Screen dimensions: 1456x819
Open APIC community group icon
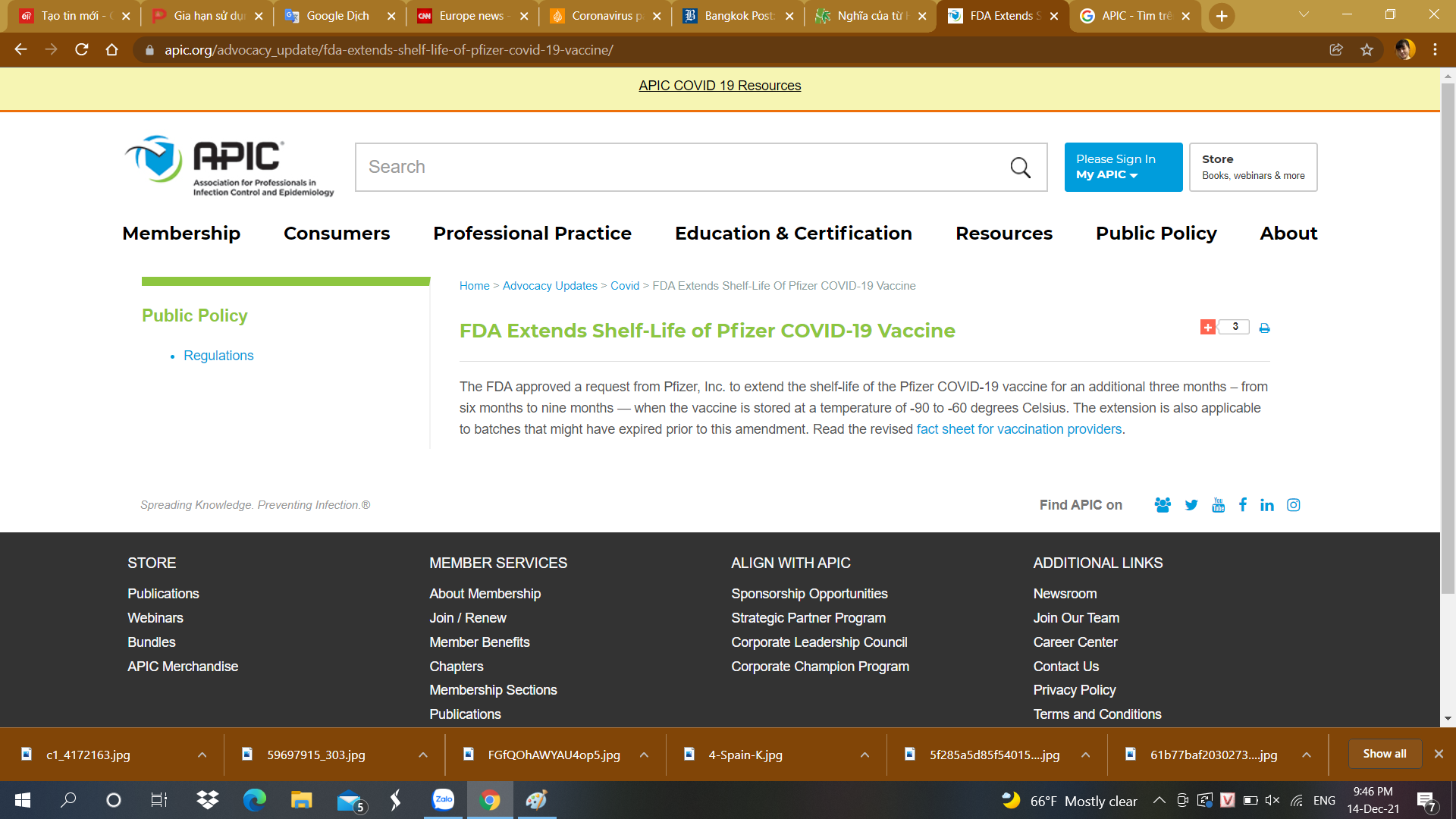(x=1163, y=505)
